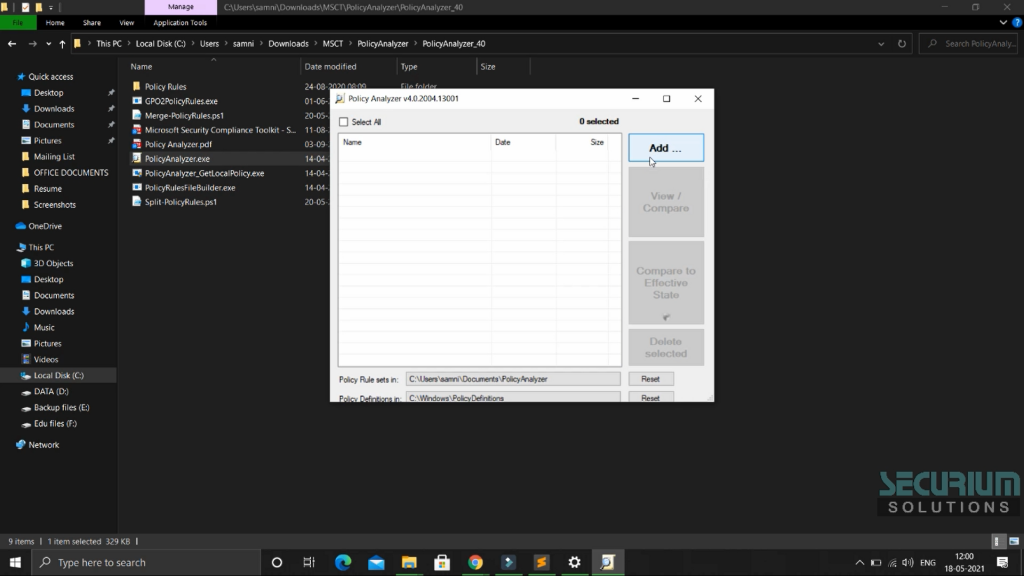Expand the address bar history dropdown

pos(881,44)
